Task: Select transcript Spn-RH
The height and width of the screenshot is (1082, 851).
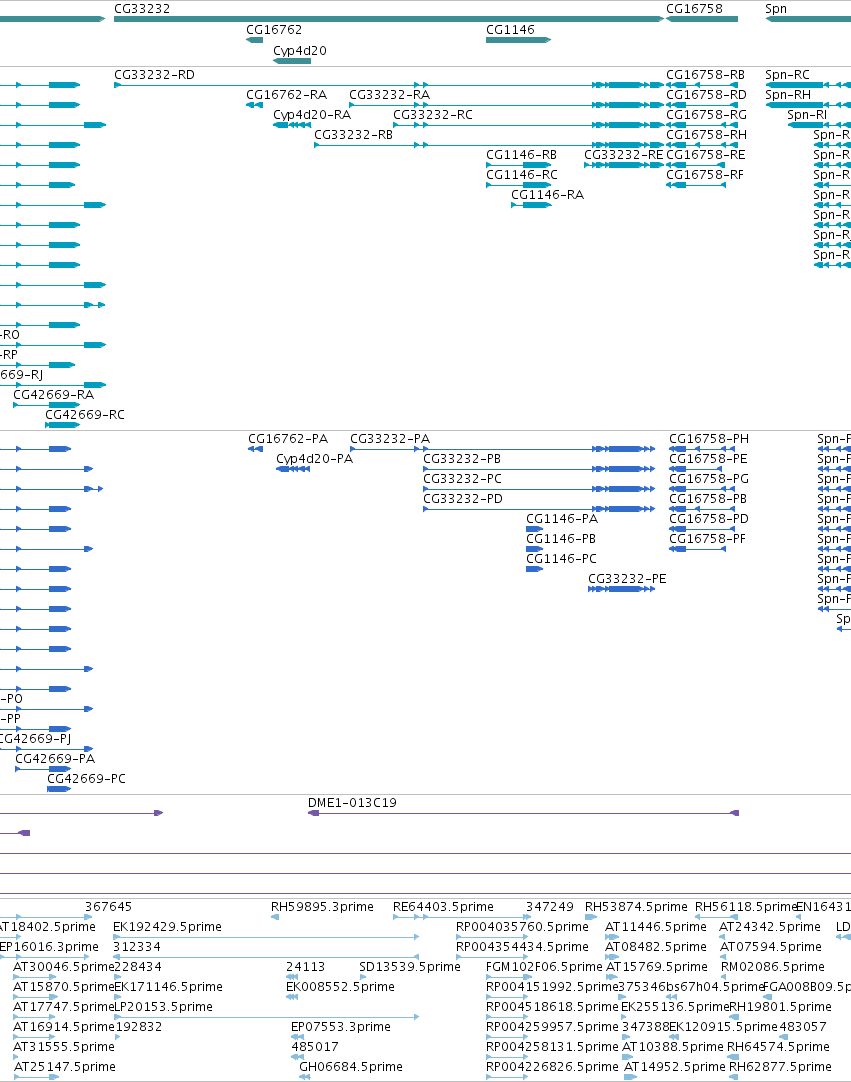Action: coord(808,105)
